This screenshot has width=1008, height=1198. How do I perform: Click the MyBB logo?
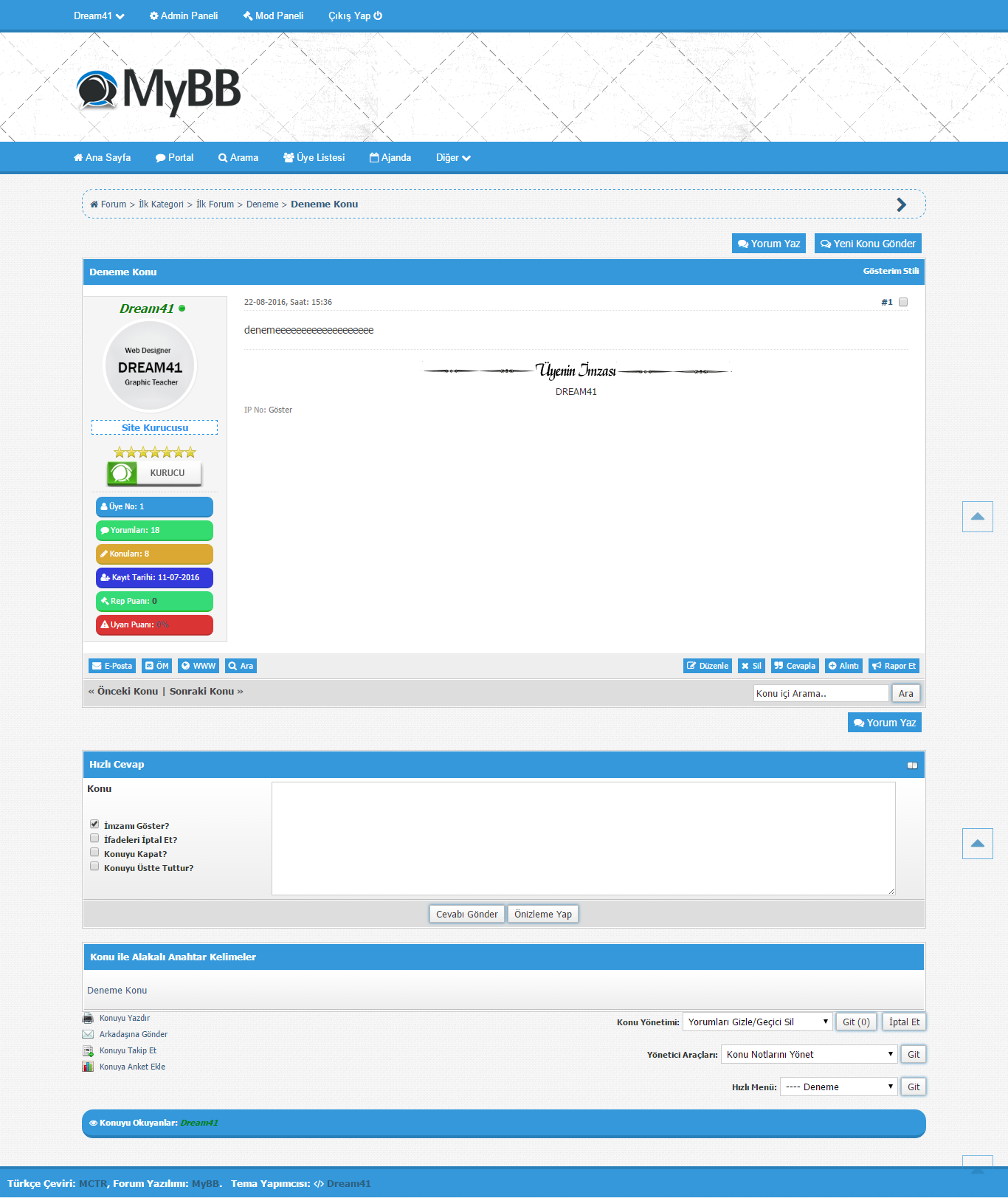(159, 92)
